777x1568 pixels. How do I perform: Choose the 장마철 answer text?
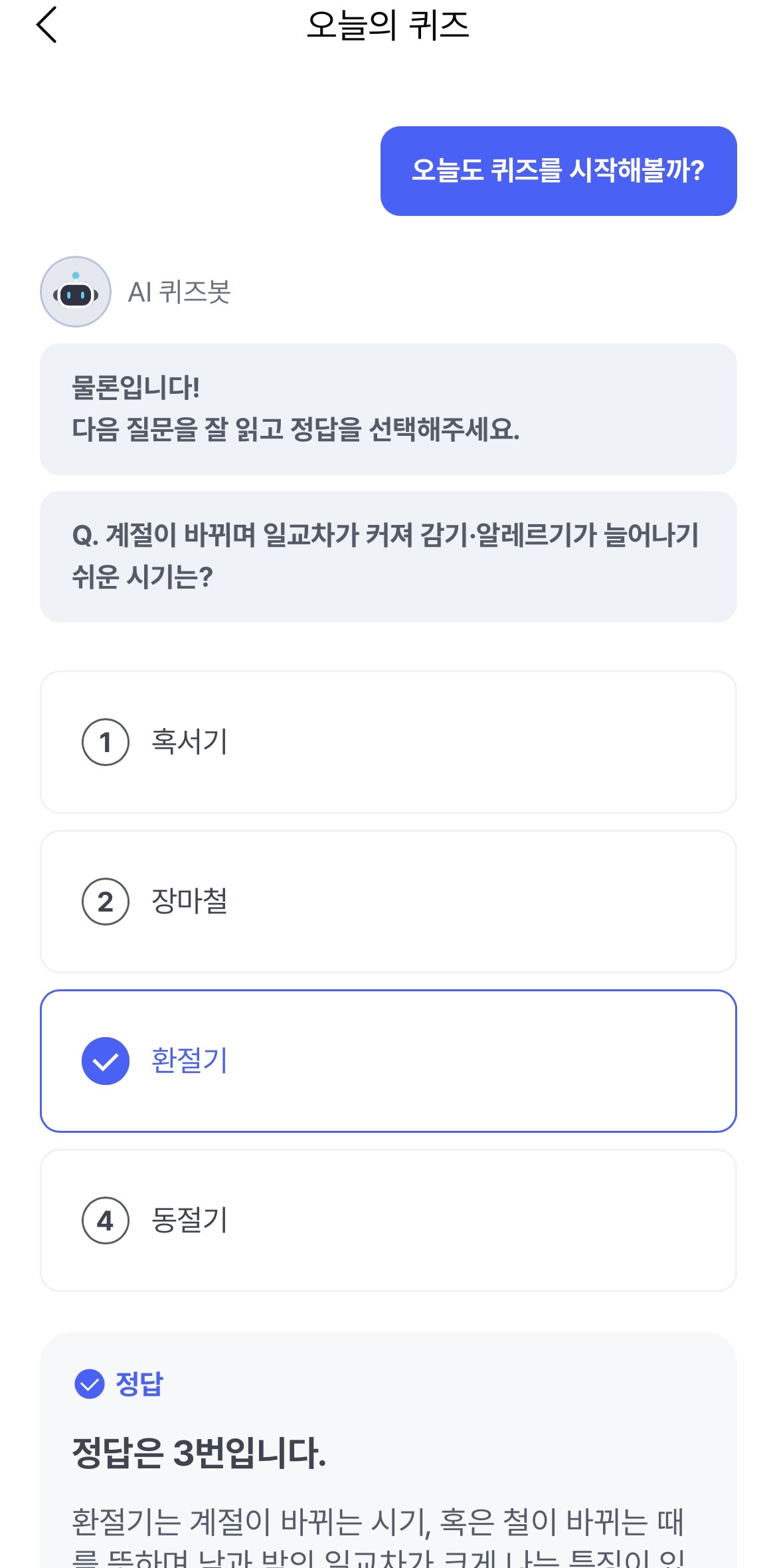point(189,901)
